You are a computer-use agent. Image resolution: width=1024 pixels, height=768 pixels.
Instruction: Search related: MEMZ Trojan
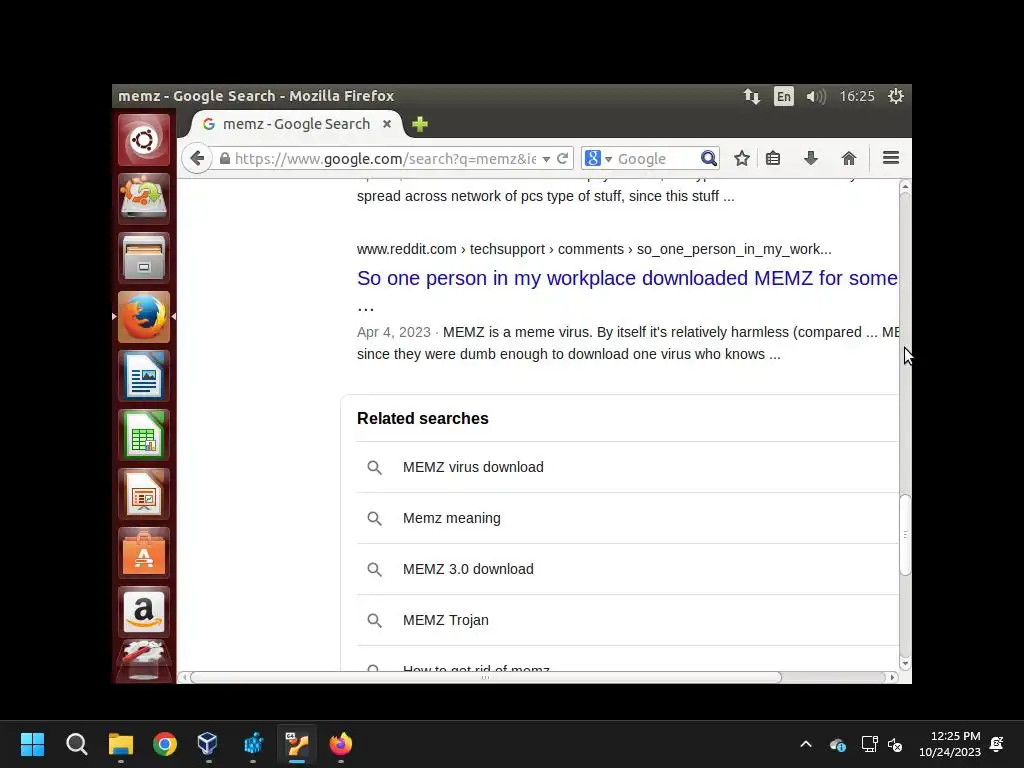(445, 620)
